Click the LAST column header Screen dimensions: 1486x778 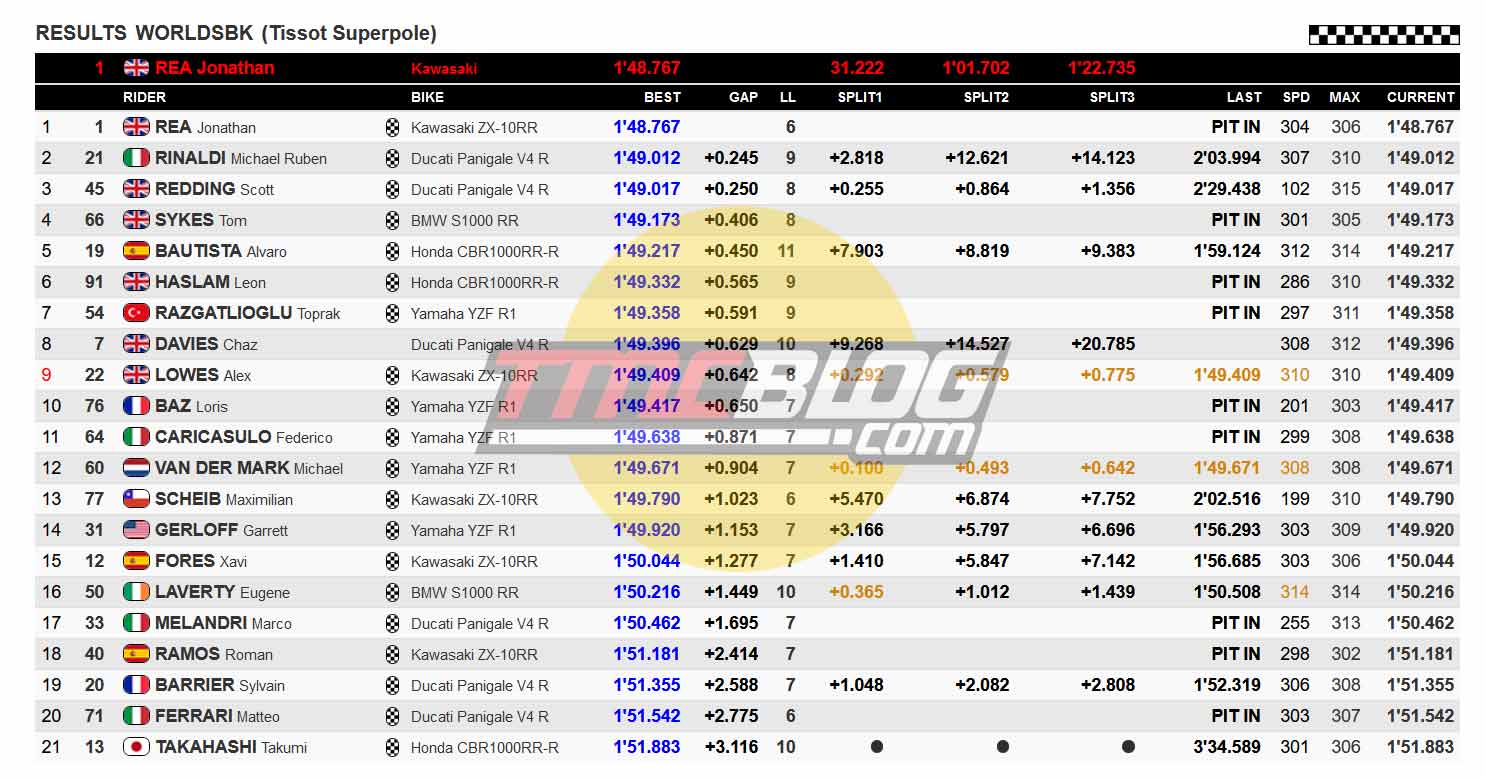tap(1244, 97)
